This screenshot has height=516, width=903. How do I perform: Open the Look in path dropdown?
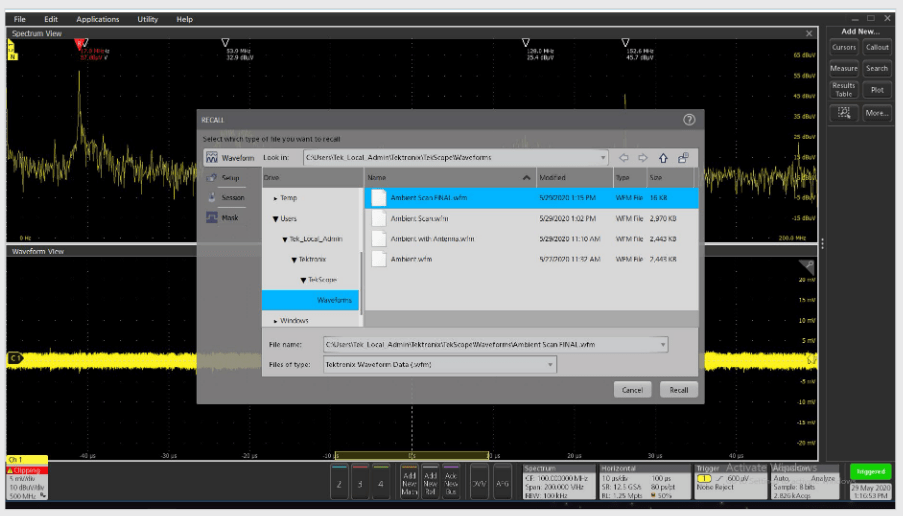point(603,157)
